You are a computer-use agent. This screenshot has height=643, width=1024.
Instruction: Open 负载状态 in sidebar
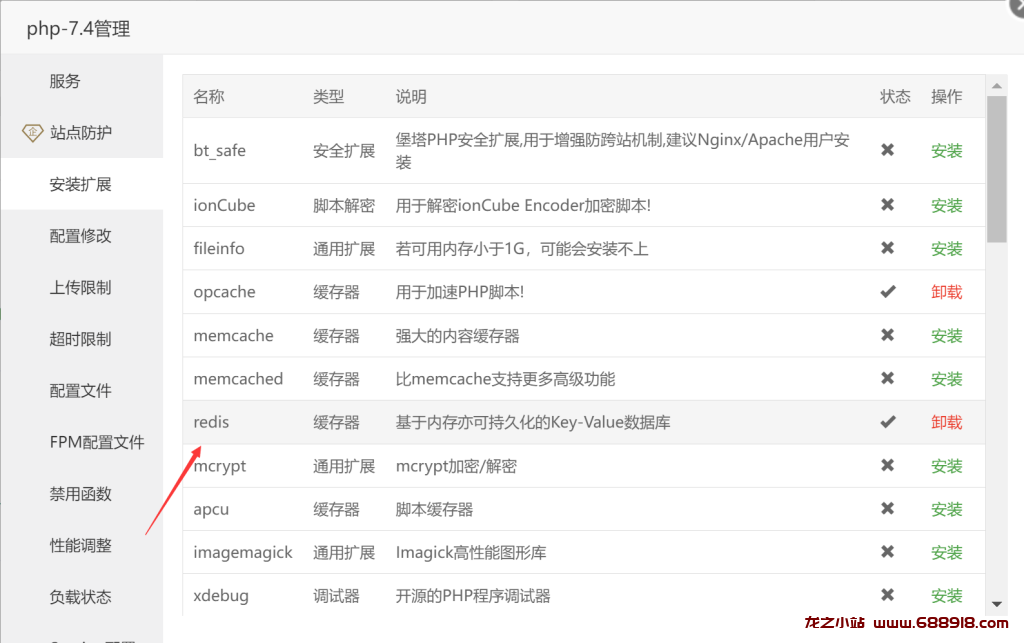(80, 597)
